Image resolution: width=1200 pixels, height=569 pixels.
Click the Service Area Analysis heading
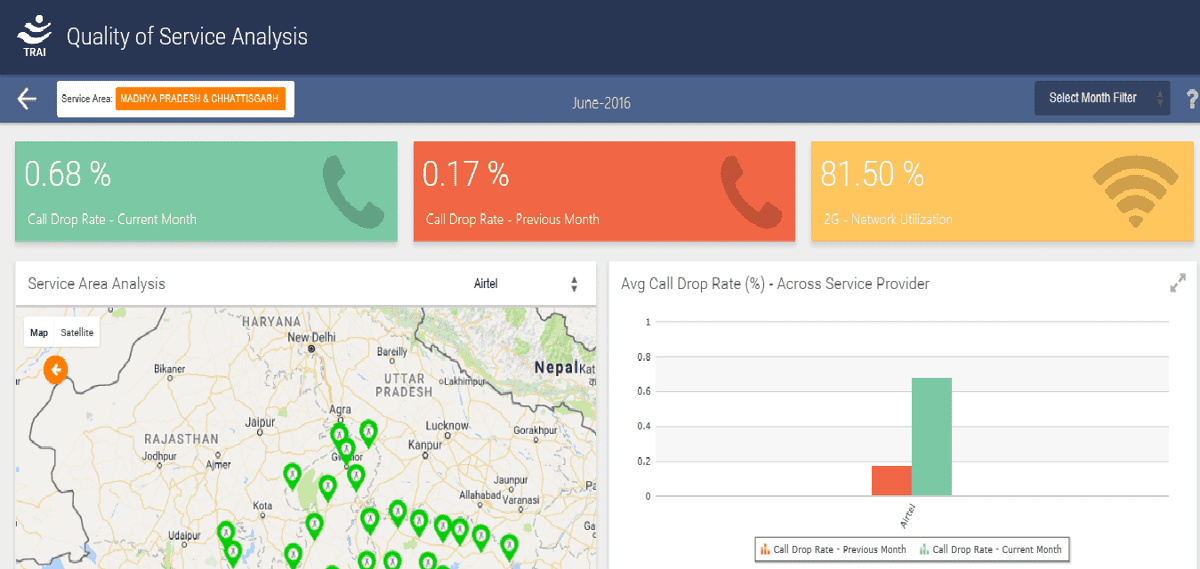97,284
